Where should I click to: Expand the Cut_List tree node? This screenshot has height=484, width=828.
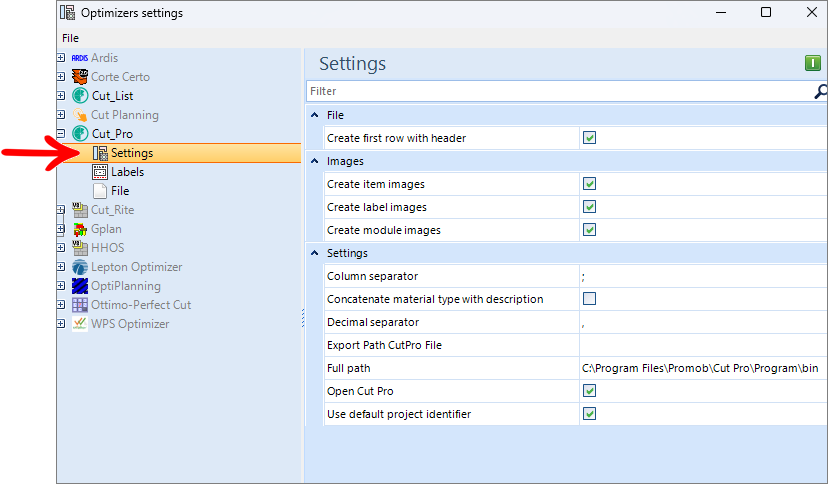(61, 96)
